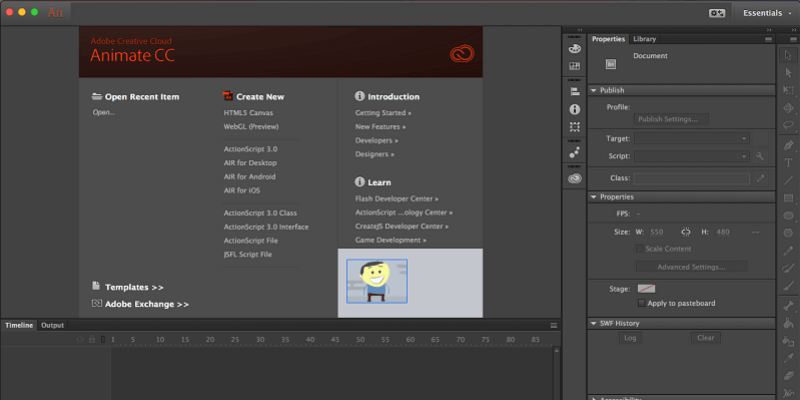Switch to the Timeline tab

(19, 325)
